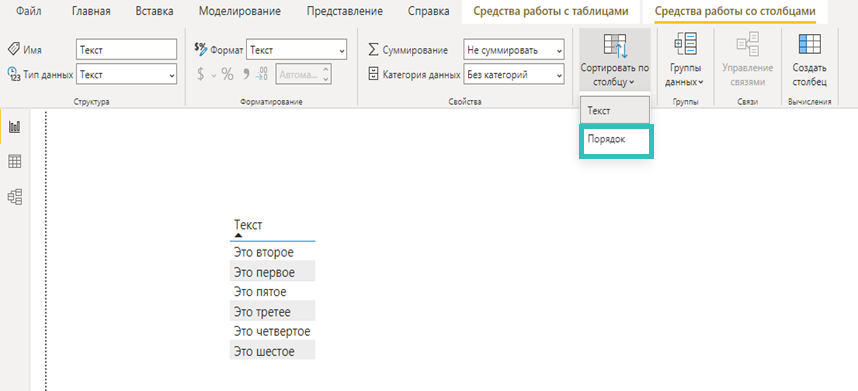Switch to Model view sidebar icon

pyautogui.click(x=15, y=196)
